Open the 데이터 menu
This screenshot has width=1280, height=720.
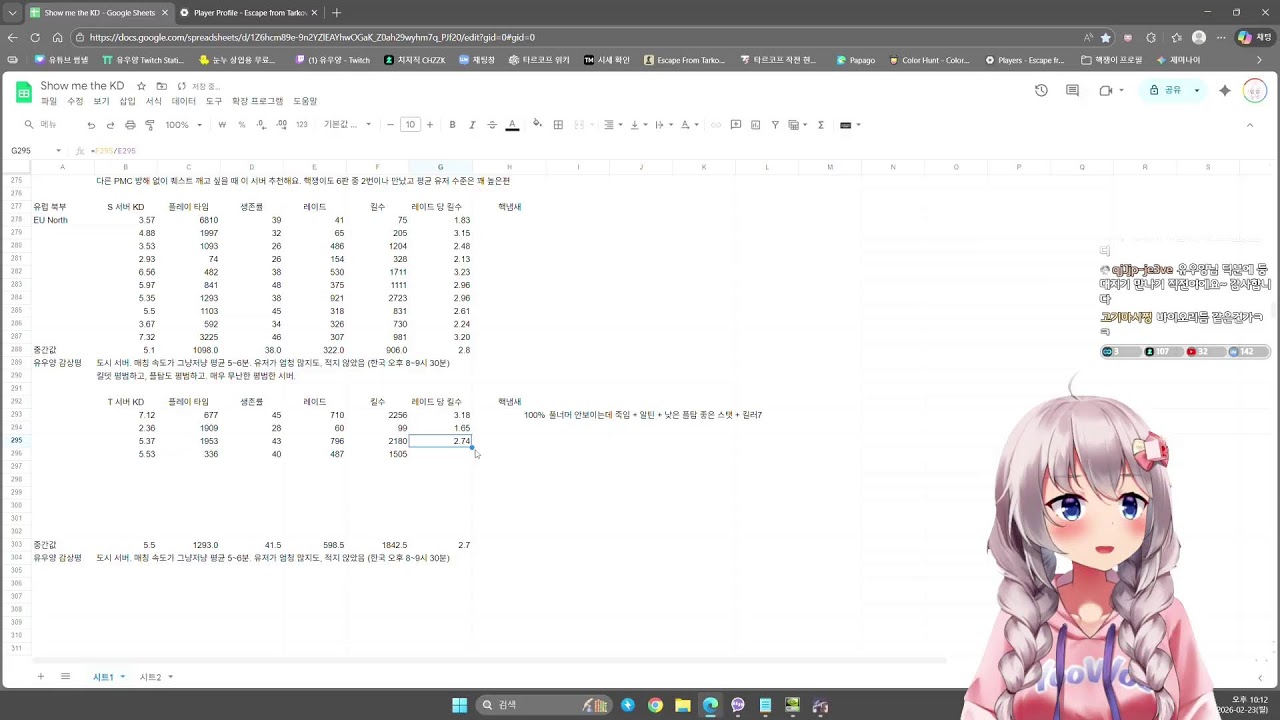pos(184,101)
